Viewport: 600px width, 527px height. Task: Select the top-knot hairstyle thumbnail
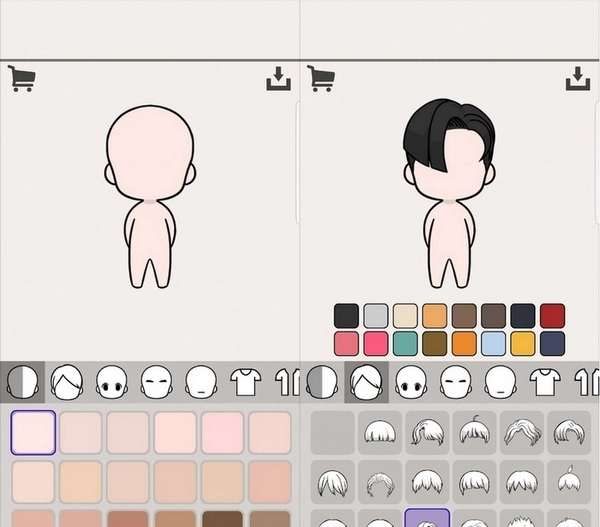coord(569,482)
